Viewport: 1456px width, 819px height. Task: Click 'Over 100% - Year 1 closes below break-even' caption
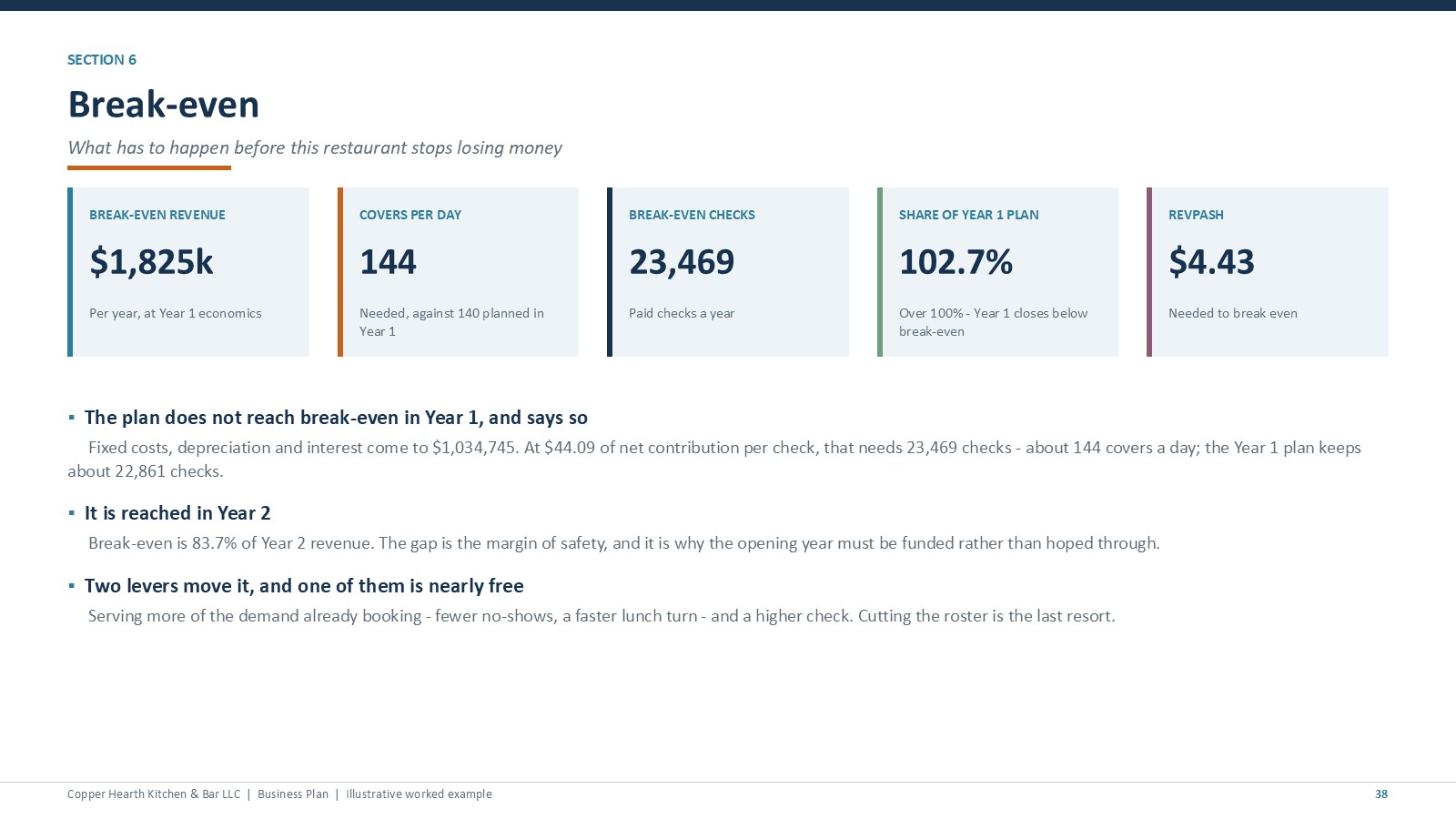pyautogui.click(x=994, y=322)
